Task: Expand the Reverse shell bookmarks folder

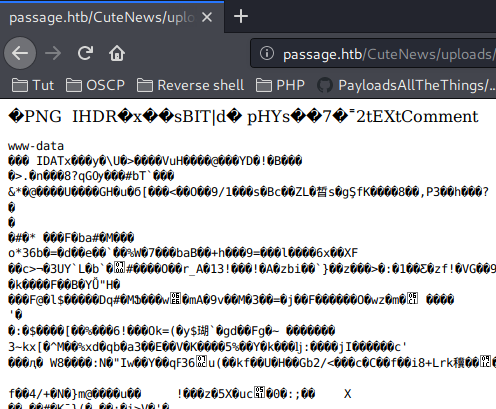Action: click(191, 85)
